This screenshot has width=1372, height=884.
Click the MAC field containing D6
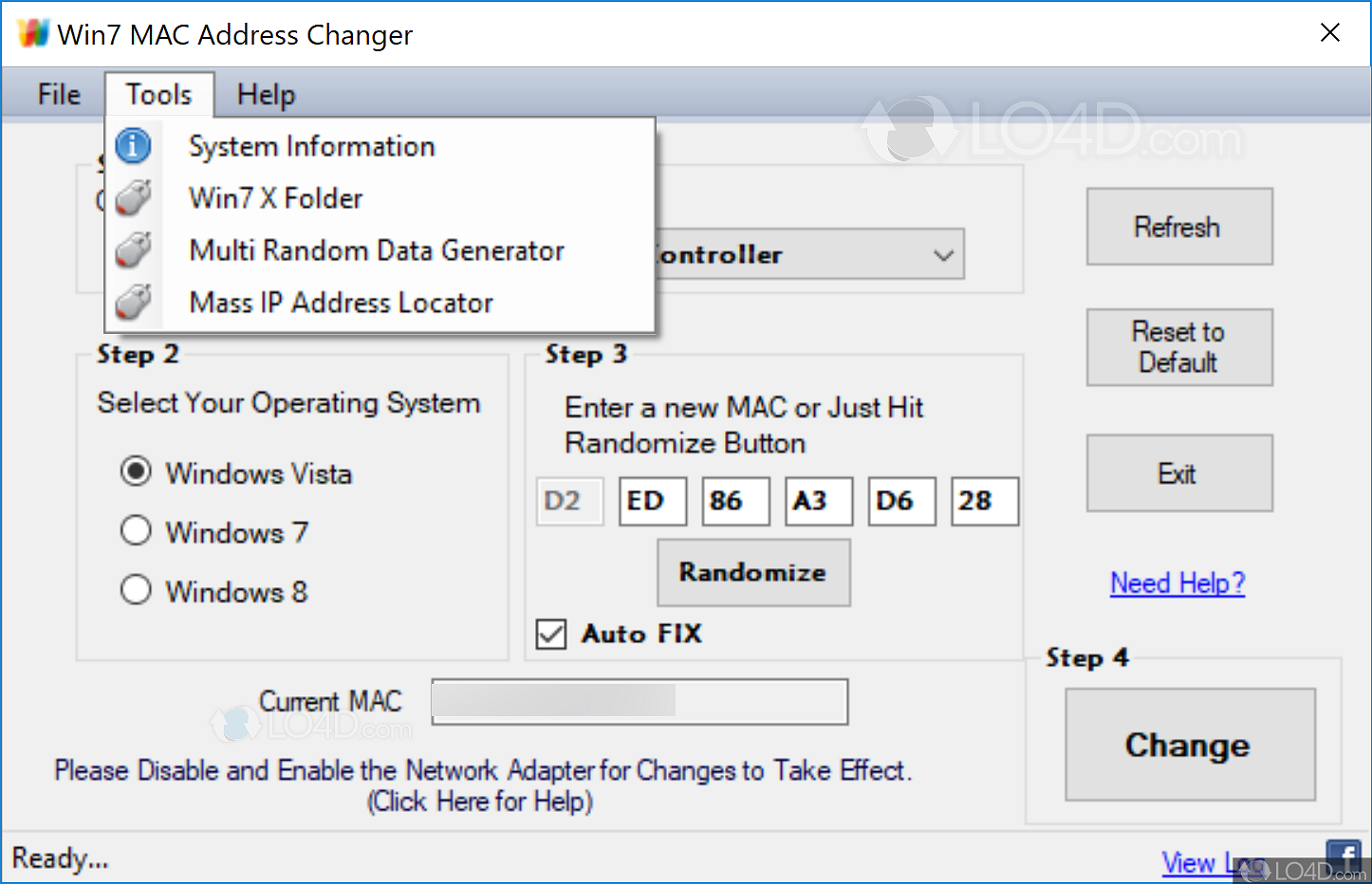pyautogui.click(x=901, y=501)
